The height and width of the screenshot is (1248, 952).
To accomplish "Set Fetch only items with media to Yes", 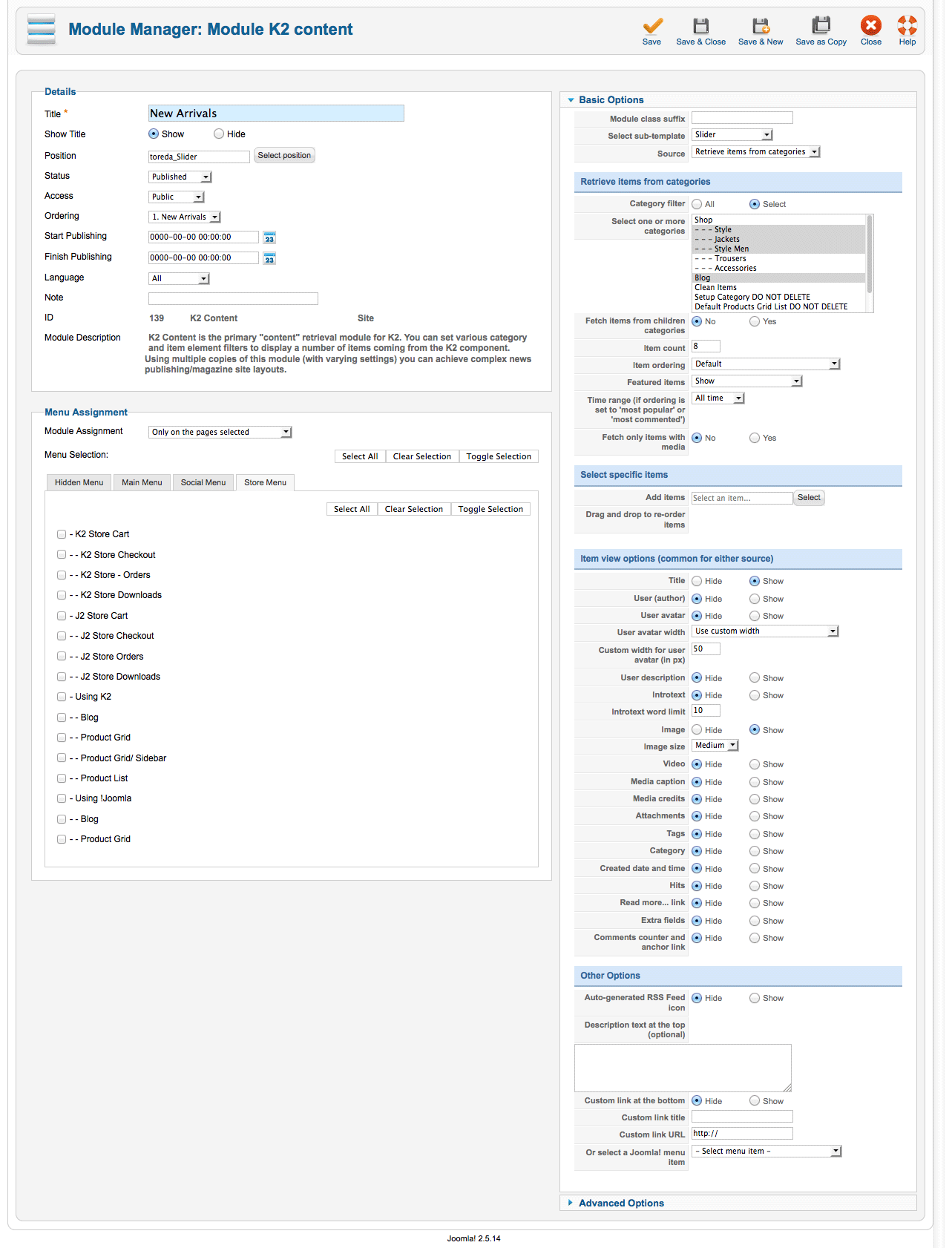I will pyautogui.click(x=755, y=438).
